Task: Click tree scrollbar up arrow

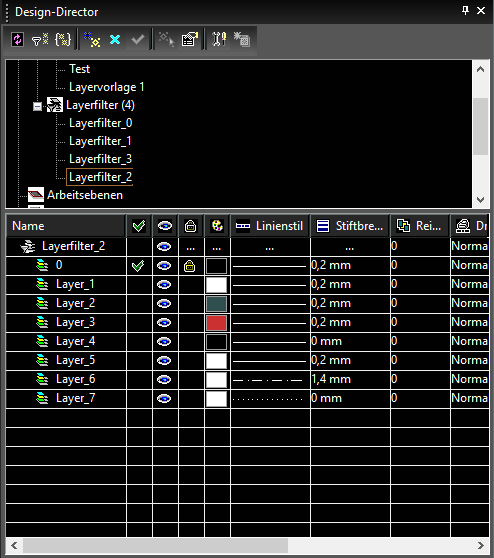Action: tap(480, 69)
